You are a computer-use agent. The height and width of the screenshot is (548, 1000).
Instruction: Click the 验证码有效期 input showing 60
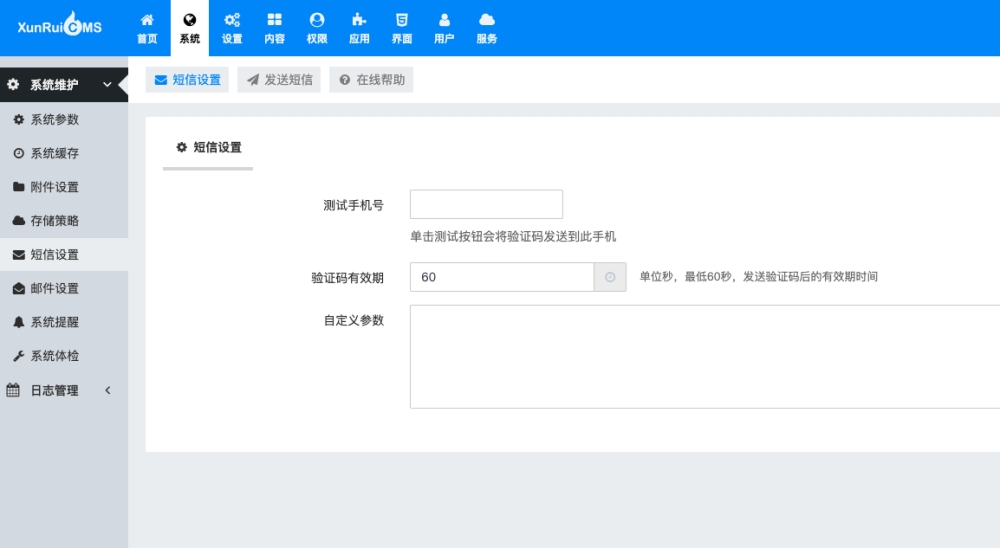click(501, 277)
